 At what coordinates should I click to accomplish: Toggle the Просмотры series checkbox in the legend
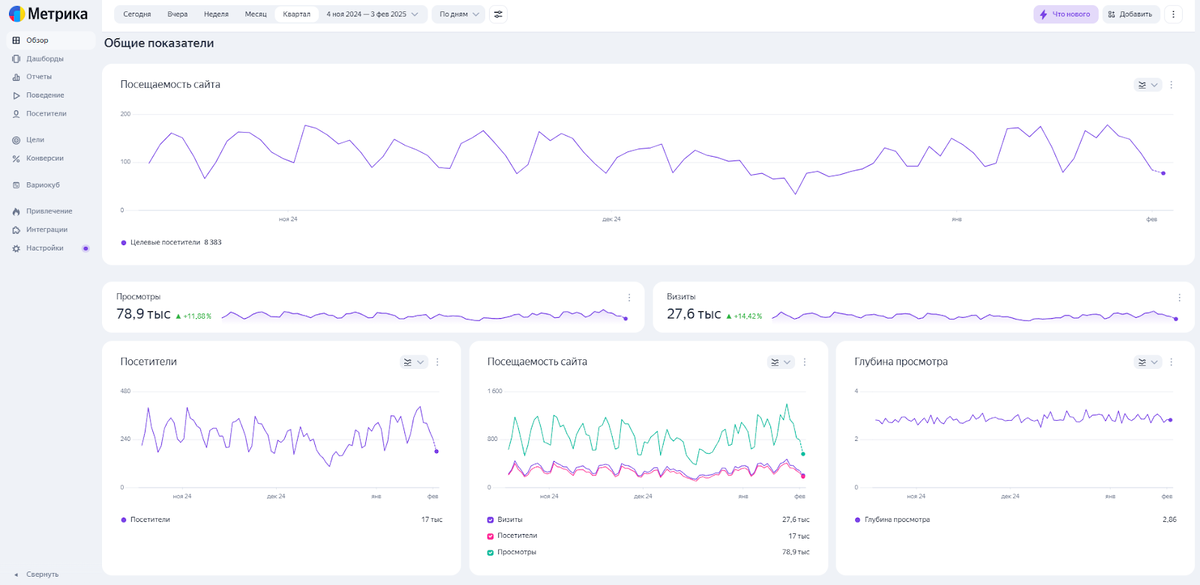(490, 552)
